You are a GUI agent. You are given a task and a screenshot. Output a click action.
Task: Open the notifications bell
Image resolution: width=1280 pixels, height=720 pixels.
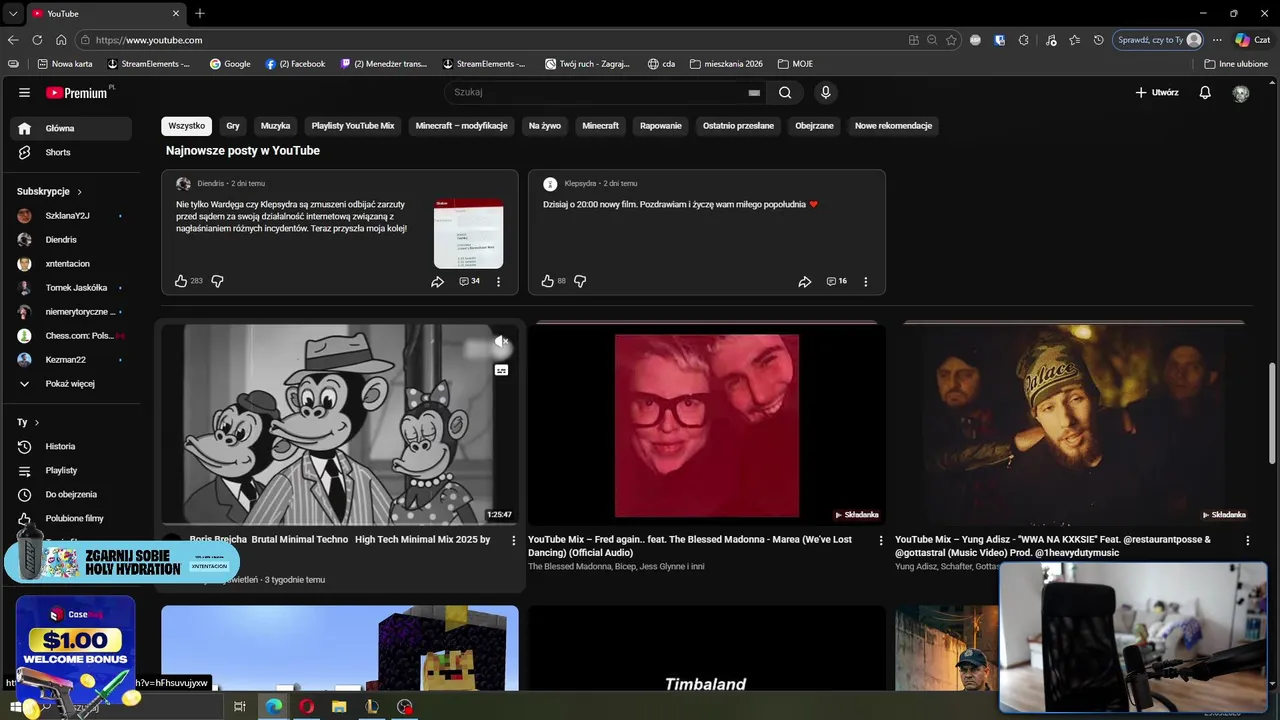[x=1205, y=92]
